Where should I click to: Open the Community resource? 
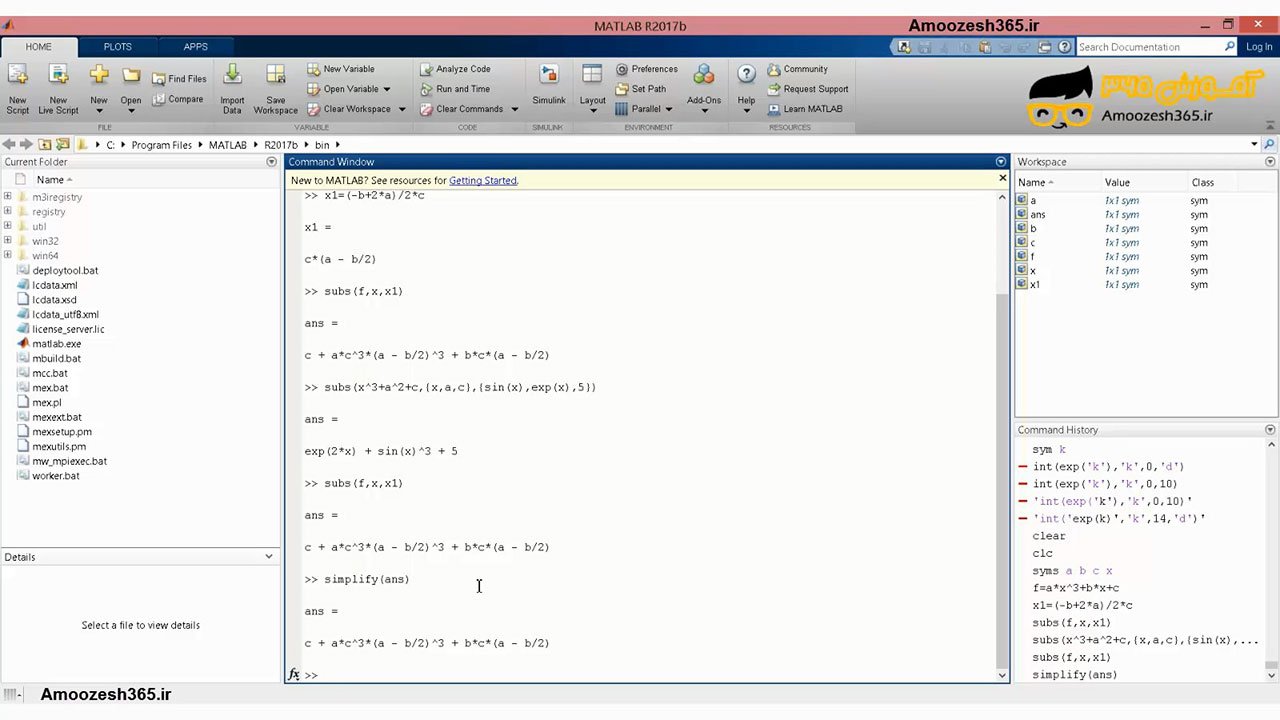(x=798, y=69)
